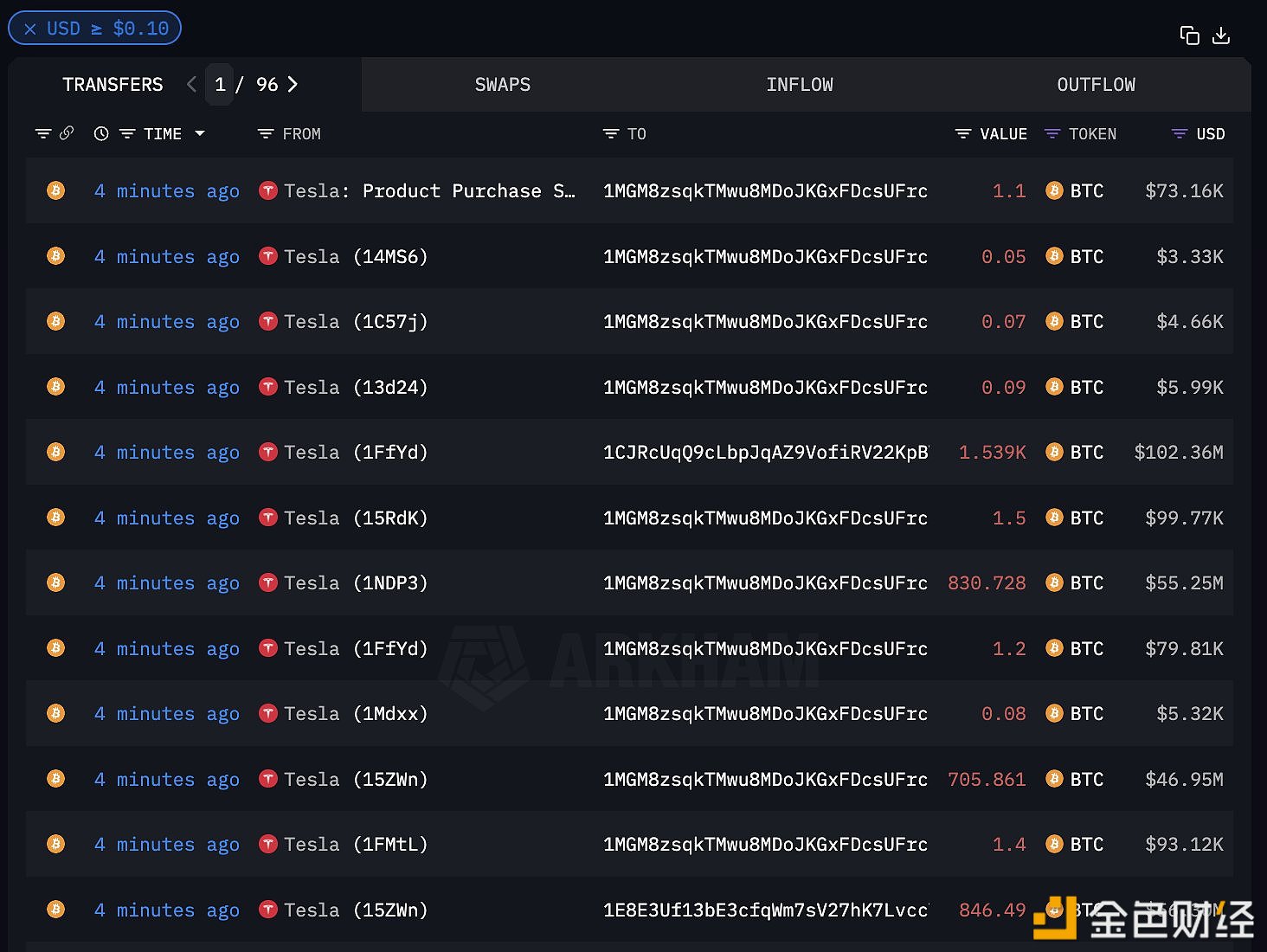Download transfers with the download icon
The height and width of the screenshot is (952, 1267).
click(x=1221, y=35)
